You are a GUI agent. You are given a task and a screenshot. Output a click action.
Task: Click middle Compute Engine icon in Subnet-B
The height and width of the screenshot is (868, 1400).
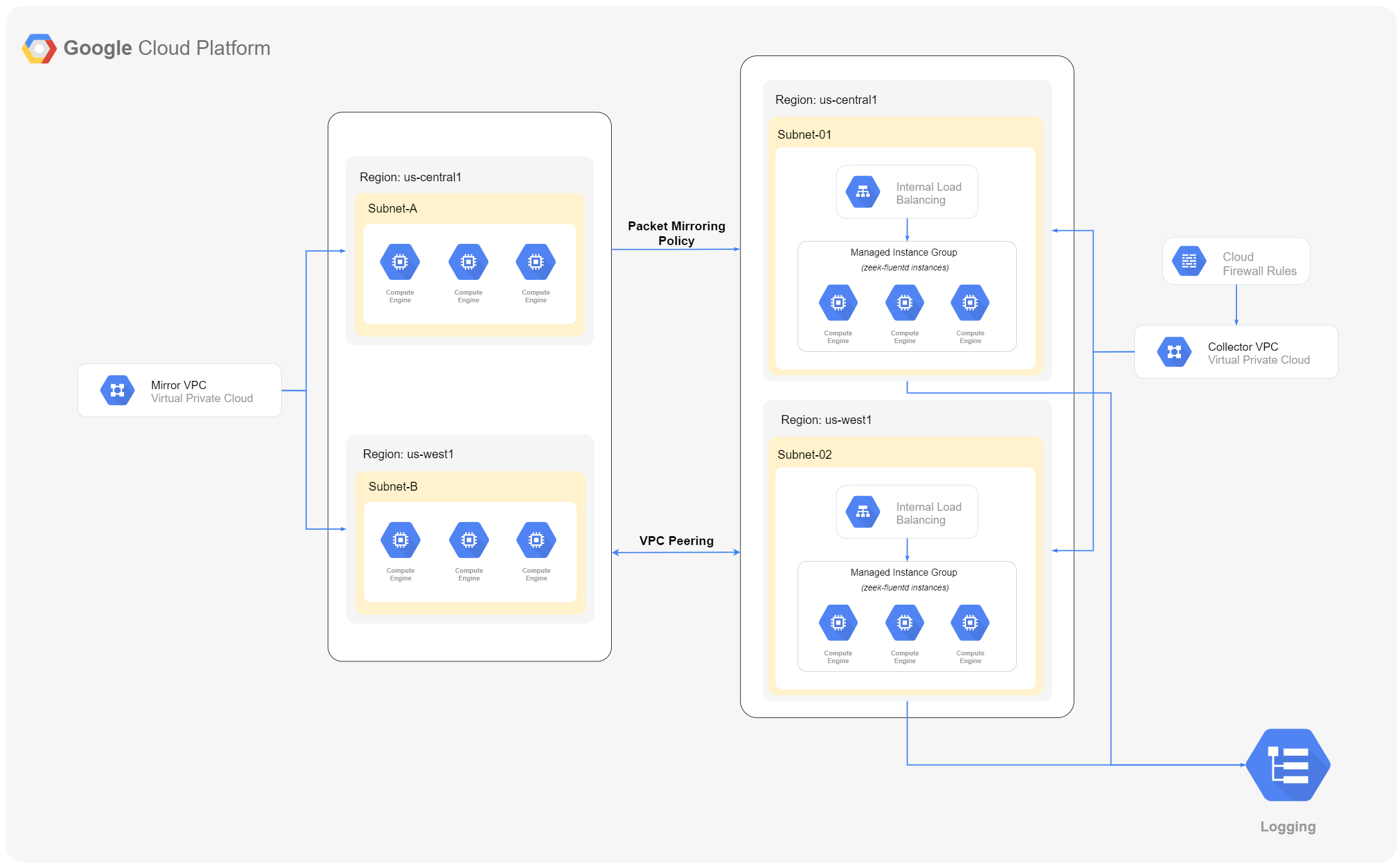tap(469, 540)
